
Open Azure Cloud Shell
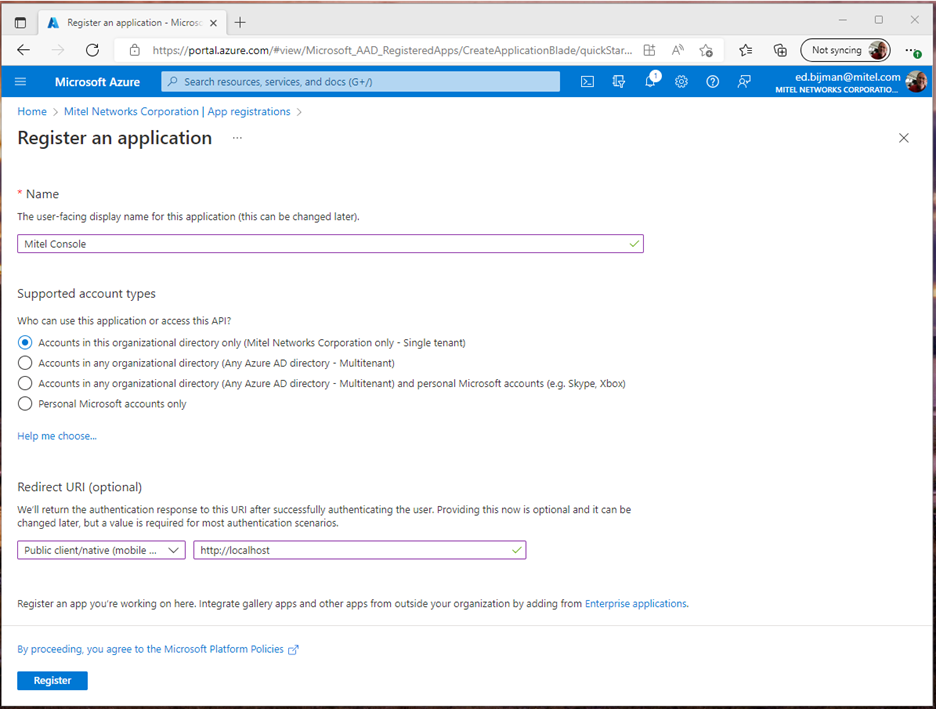pyautogui.click(x=587, y=82)
